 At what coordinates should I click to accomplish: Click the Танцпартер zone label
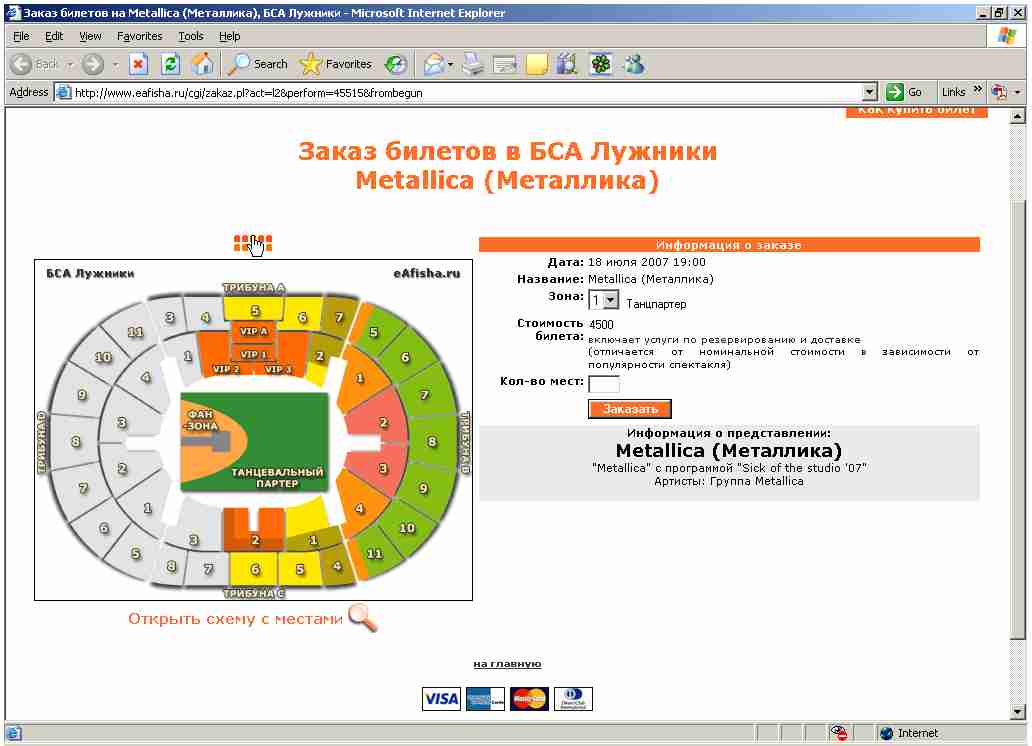tap(656, 304)
